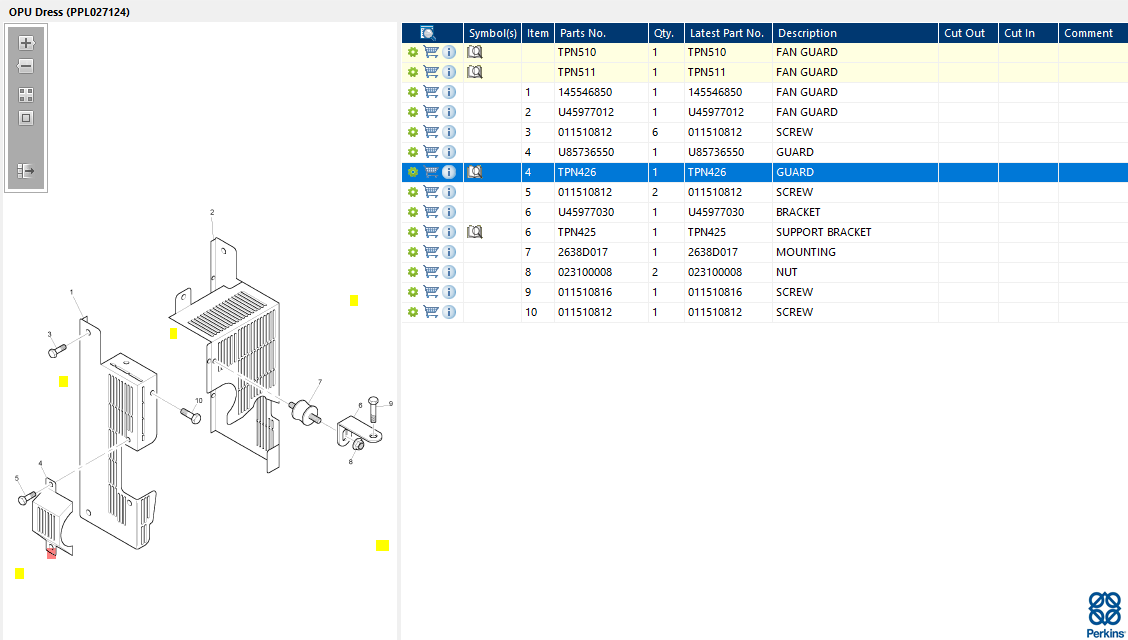Click the search icon in table header

click(x=427, y=33)
